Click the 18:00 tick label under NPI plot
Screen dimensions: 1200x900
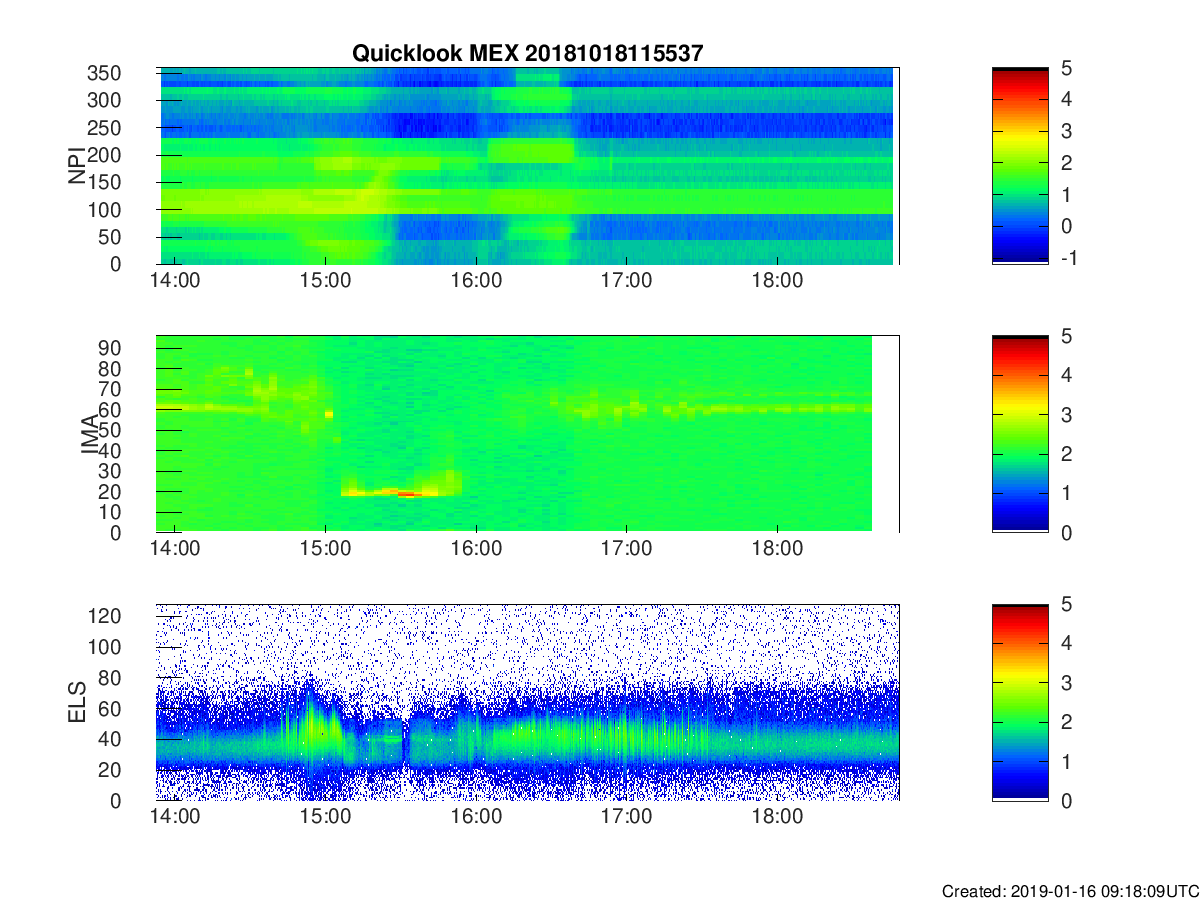(777, 281)
